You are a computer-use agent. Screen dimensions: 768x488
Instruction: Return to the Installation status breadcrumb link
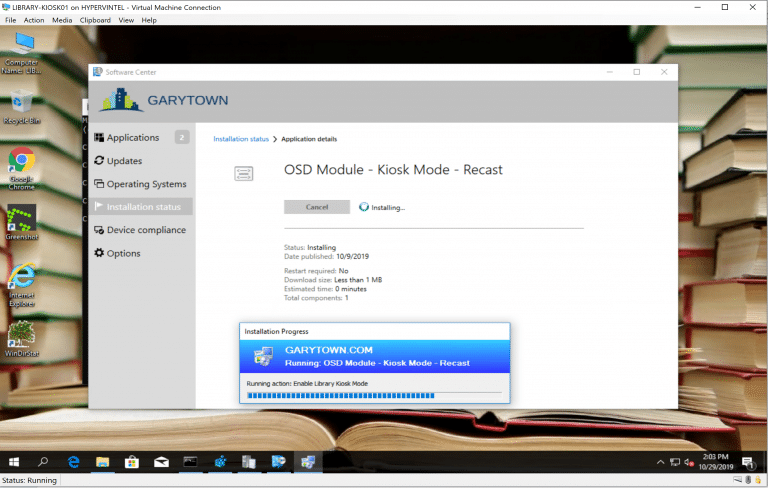pyautogui.click(x=241, y=139)
